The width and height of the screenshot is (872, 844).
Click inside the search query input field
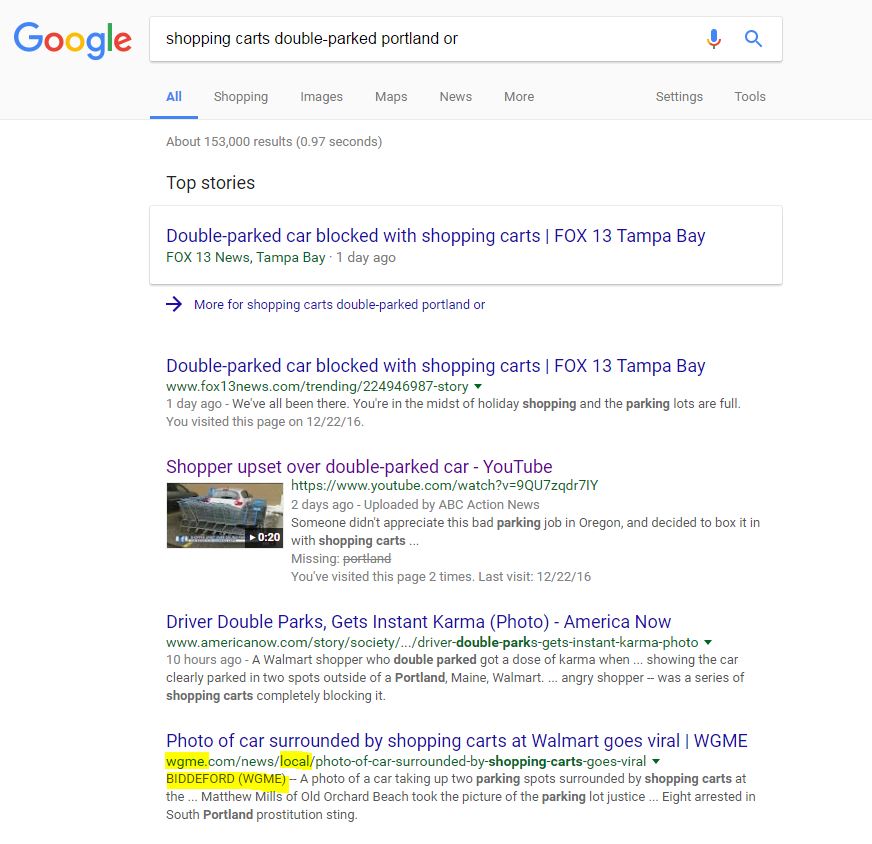(x=420, y=39)
